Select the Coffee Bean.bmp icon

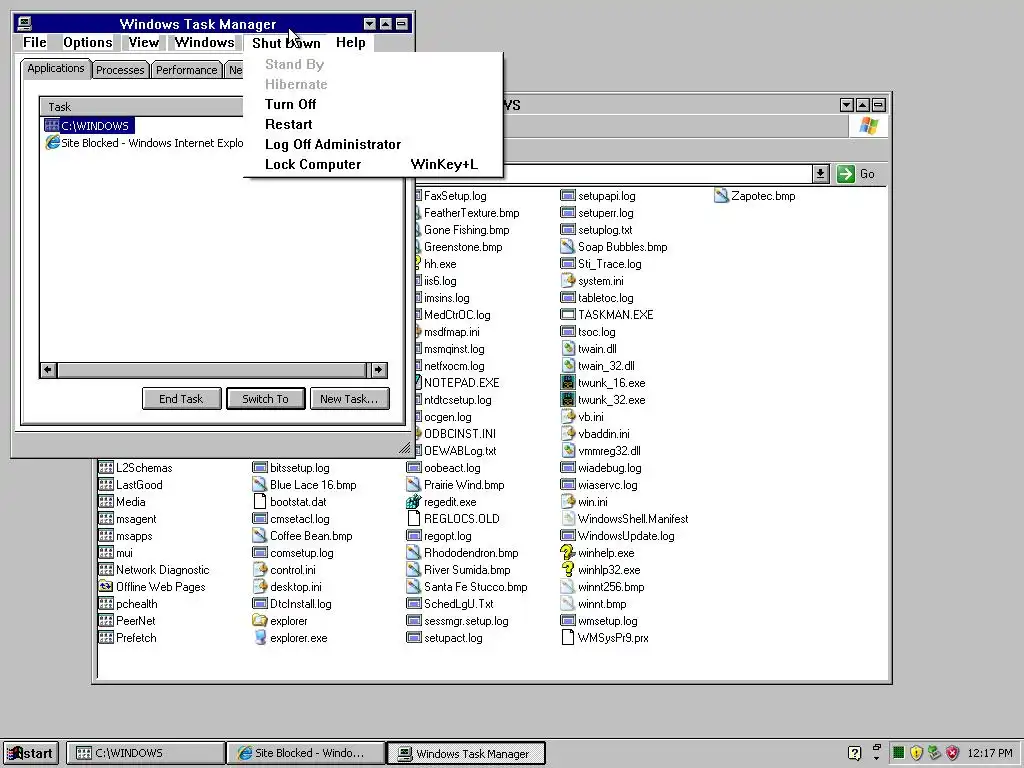(259, 536)
